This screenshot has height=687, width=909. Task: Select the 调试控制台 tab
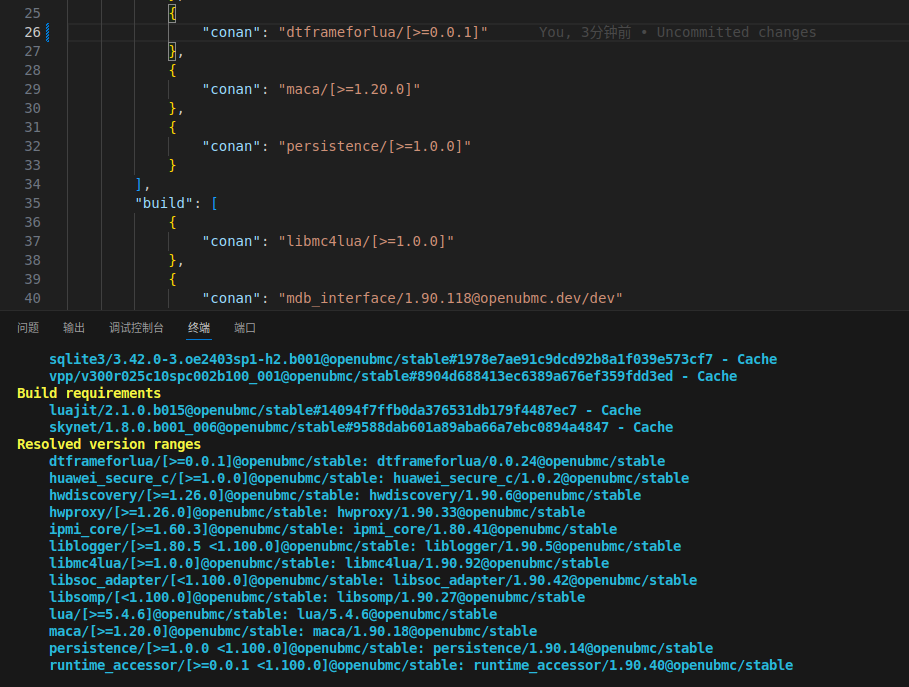(x=136, y=328)
